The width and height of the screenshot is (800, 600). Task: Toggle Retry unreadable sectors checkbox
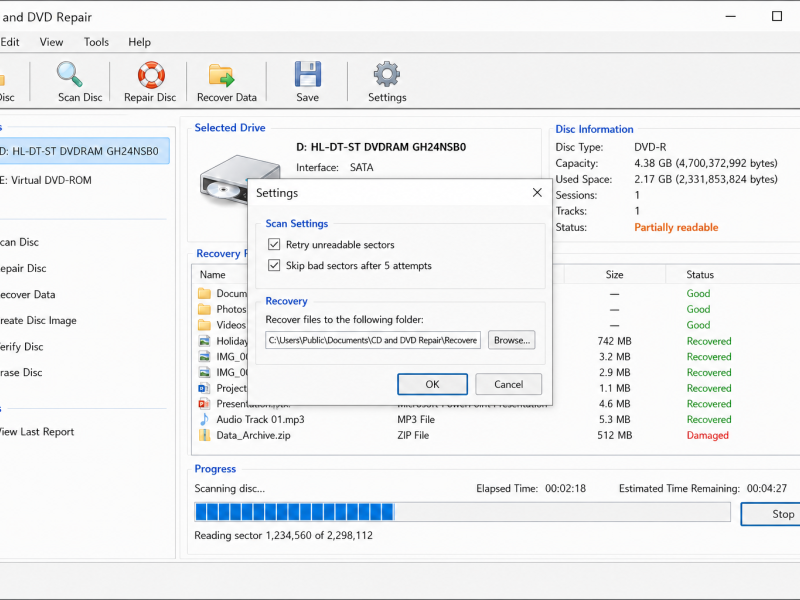[x=274, y=244]
